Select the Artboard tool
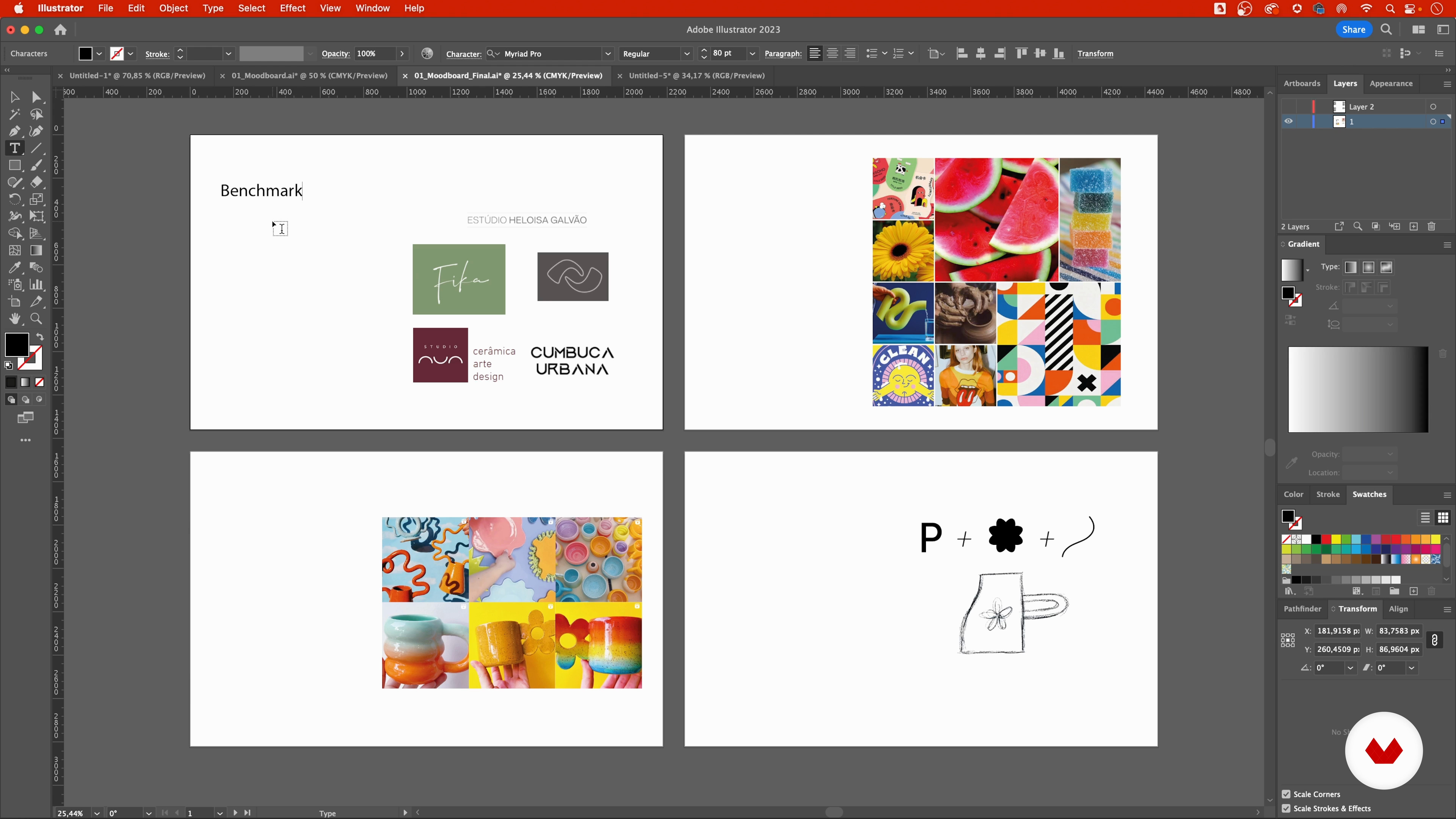The height and width of the screenshot is (819, 1456). click(15, 302)
